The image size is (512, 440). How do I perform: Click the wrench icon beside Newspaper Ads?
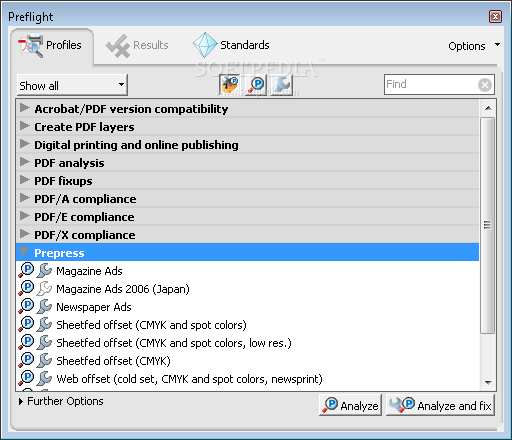[44, 306]
